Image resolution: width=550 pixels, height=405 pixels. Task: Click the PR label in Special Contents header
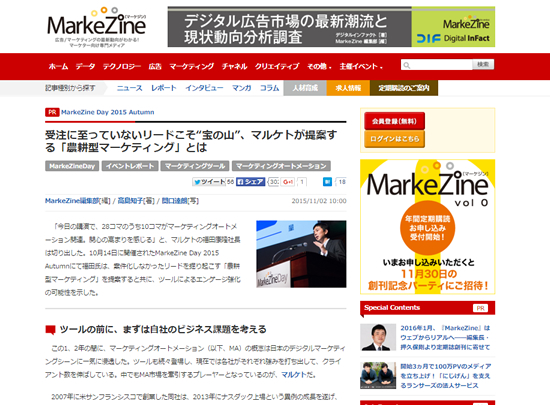click(480, 308)
